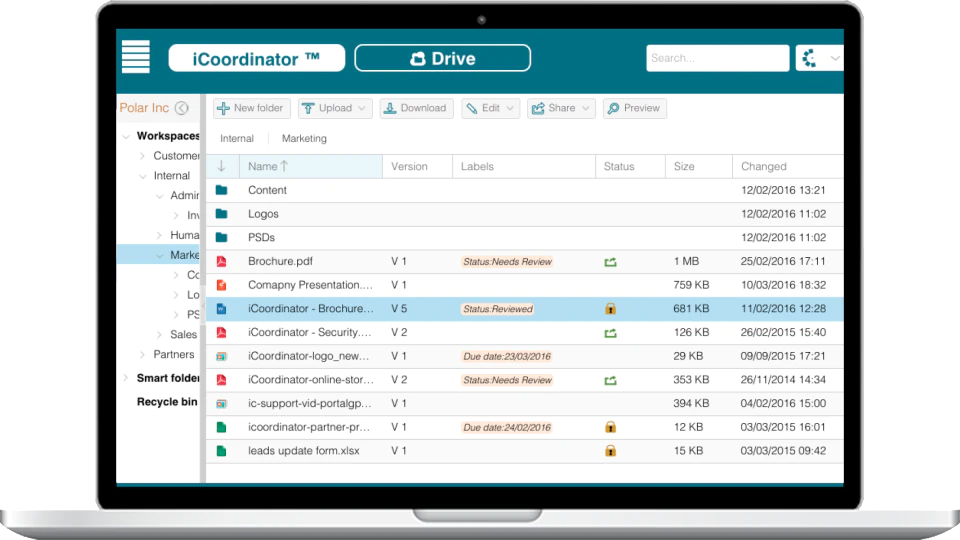Click lock icon on icoordinator-partner-pr row
Screen dimensions: 960x540
[x=610, y=427]
